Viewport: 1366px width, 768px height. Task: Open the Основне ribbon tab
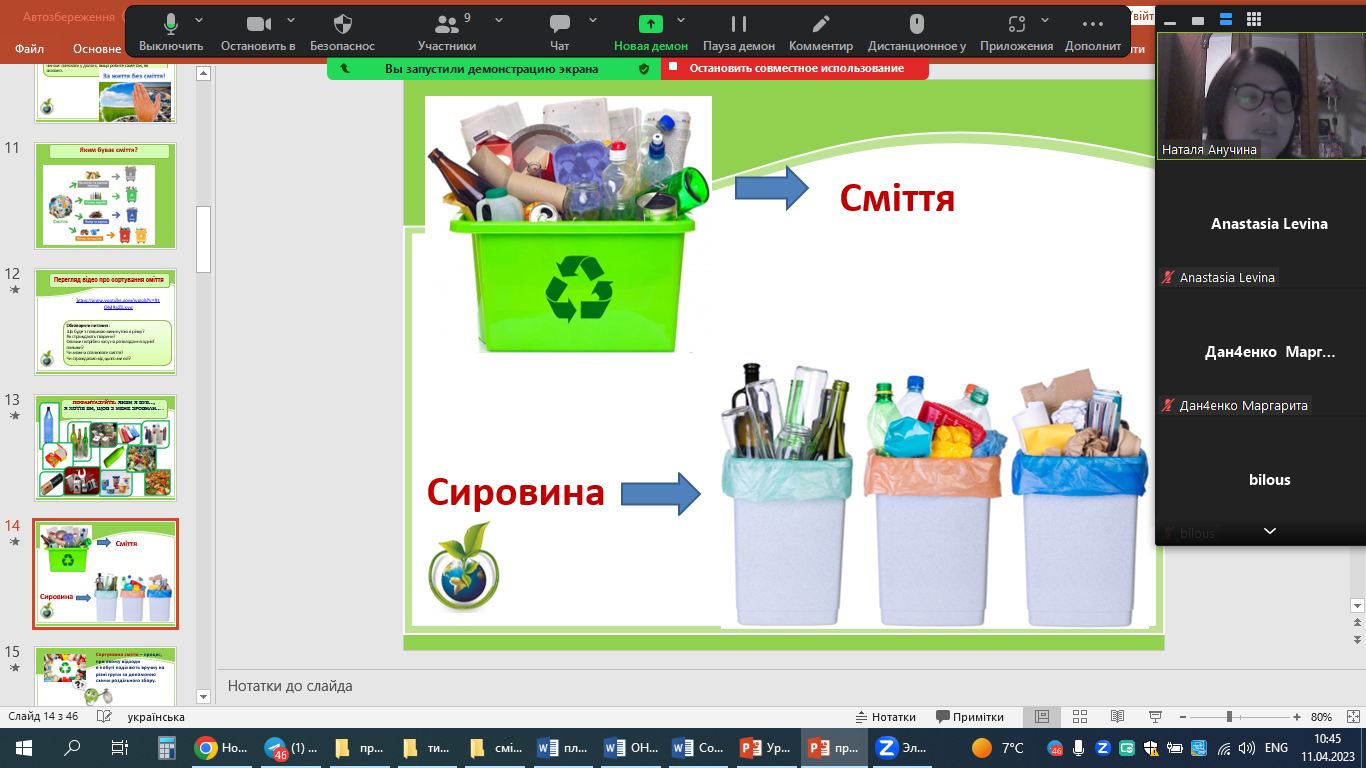click(x=97, y=48)
